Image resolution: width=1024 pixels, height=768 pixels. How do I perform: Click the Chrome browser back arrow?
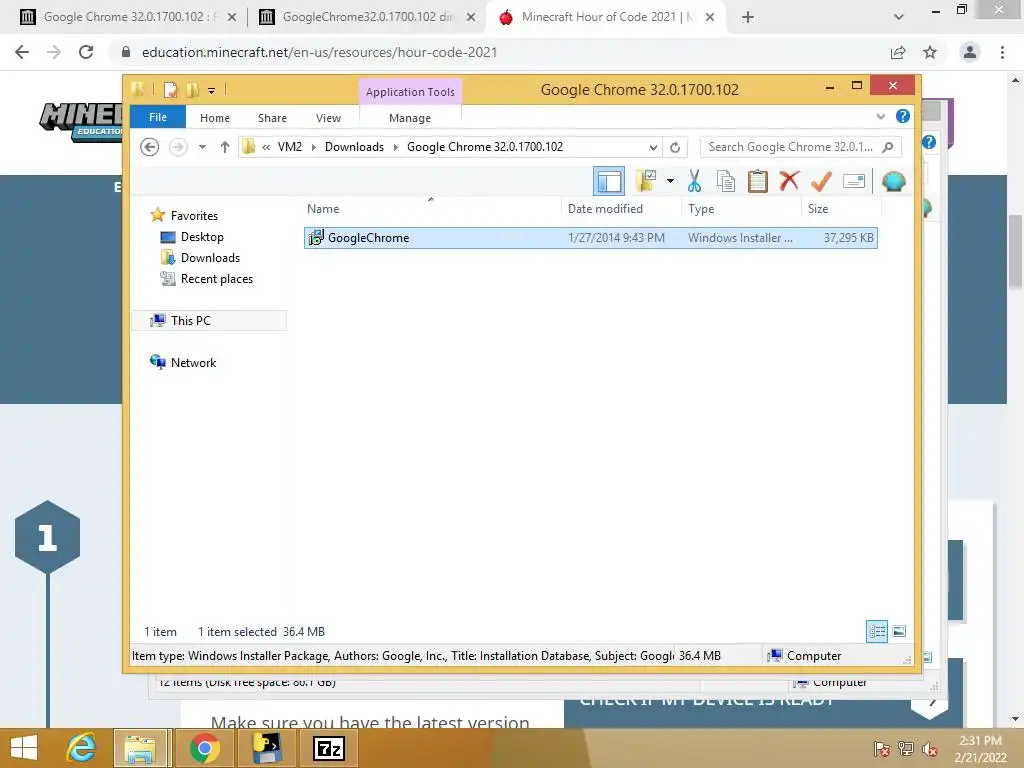point(22,52)
